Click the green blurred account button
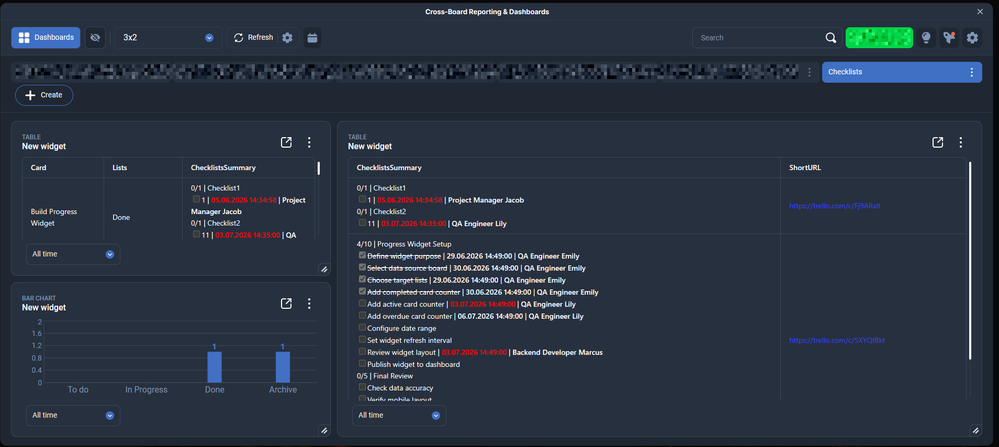This screenshot has width=999, height=447. pyautogui.click(x=879, y=38)
